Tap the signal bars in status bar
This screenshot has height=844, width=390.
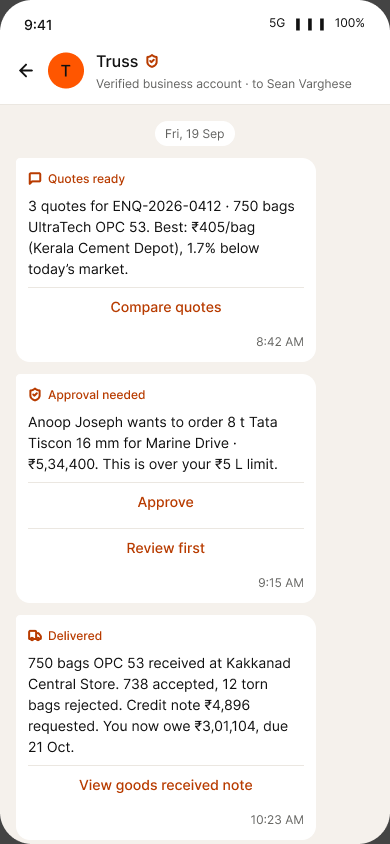click(310, 24)
